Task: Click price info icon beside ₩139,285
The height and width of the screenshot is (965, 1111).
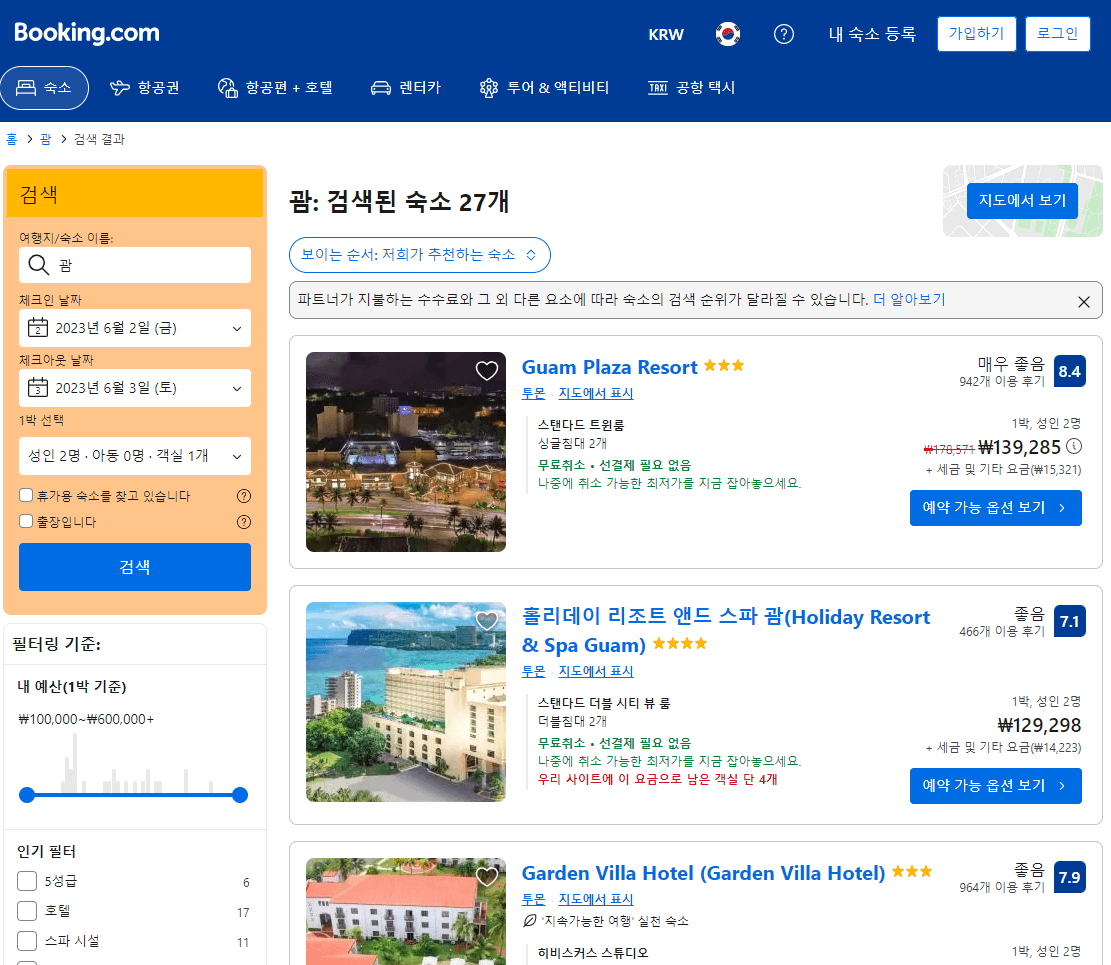Action: [1074, 446]
